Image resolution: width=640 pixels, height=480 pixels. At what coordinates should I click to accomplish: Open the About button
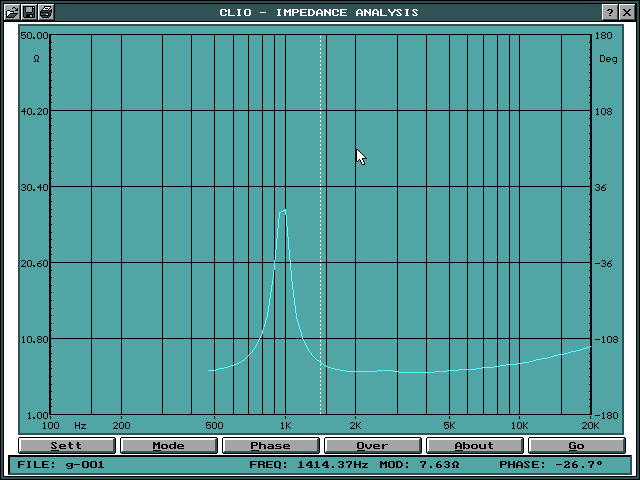tap(475, 445)
